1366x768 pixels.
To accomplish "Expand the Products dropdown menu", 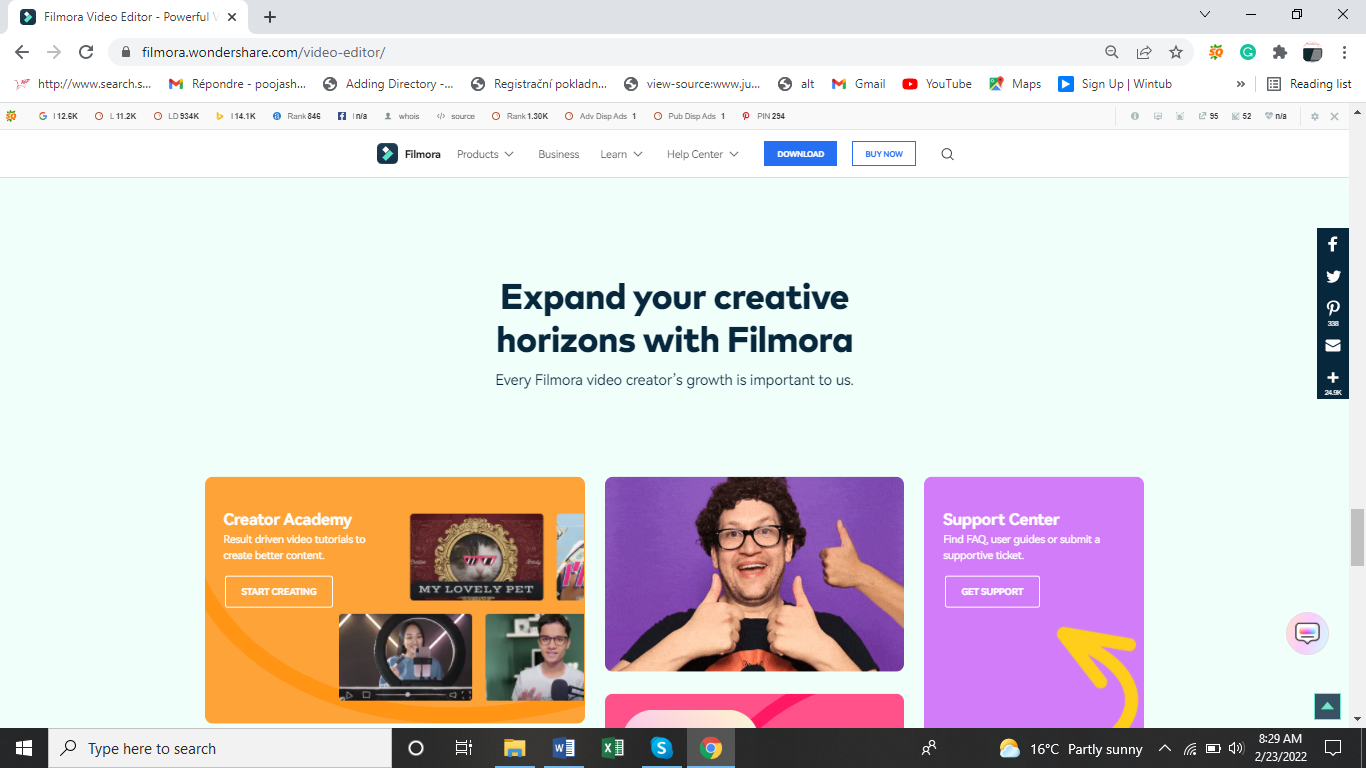I will click(486, 154).
